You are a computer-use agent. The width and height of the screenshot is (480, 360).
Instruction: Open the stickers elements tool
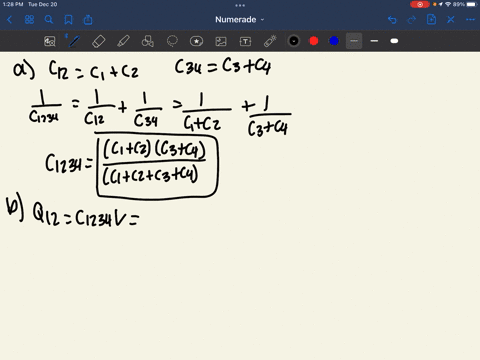click(196, 41)
